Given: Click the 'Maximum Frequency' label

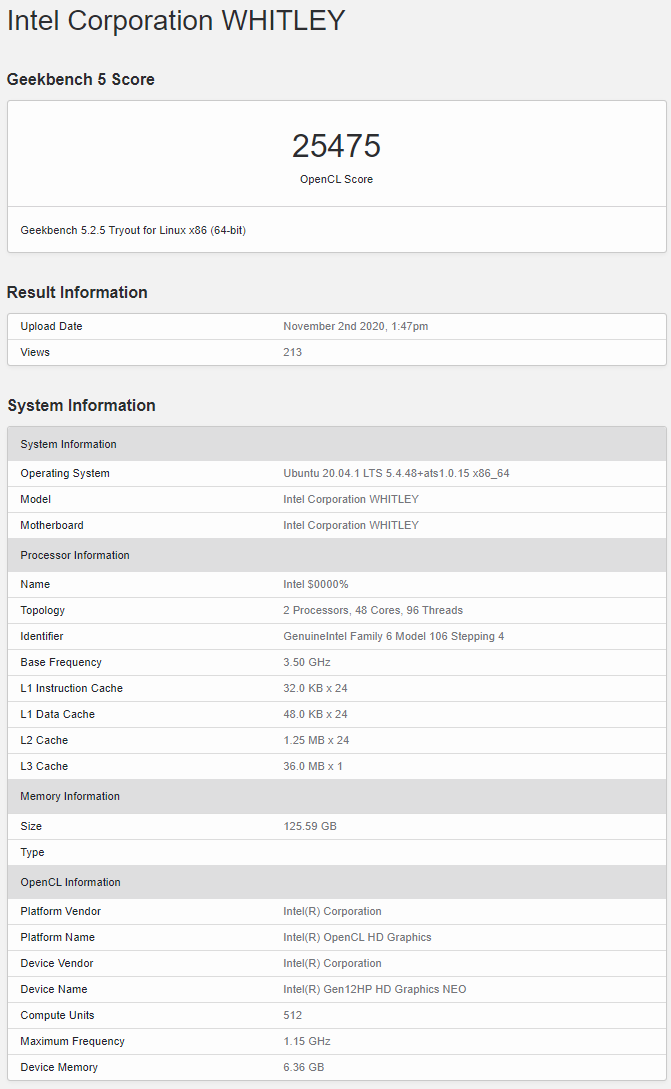Looking at the screenshot, I should 73,1042.
